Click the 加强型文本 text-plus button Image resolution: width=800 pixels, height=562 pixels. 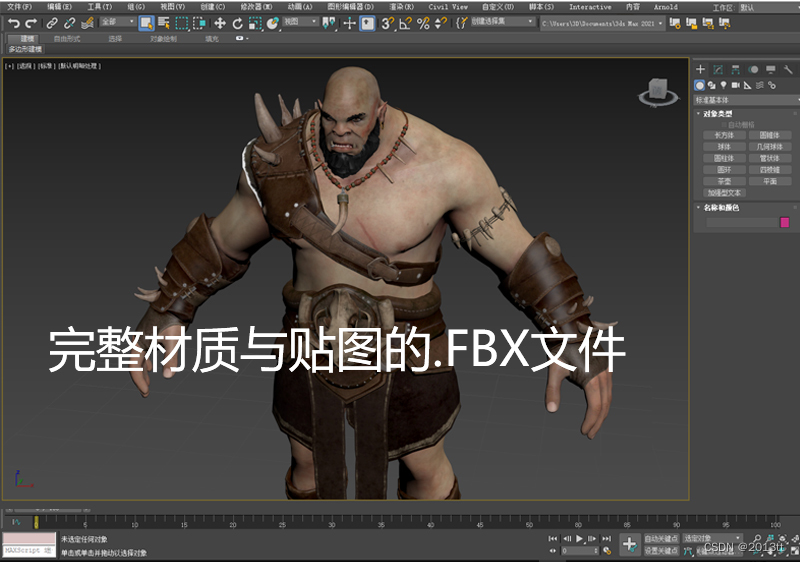point(724,193)
